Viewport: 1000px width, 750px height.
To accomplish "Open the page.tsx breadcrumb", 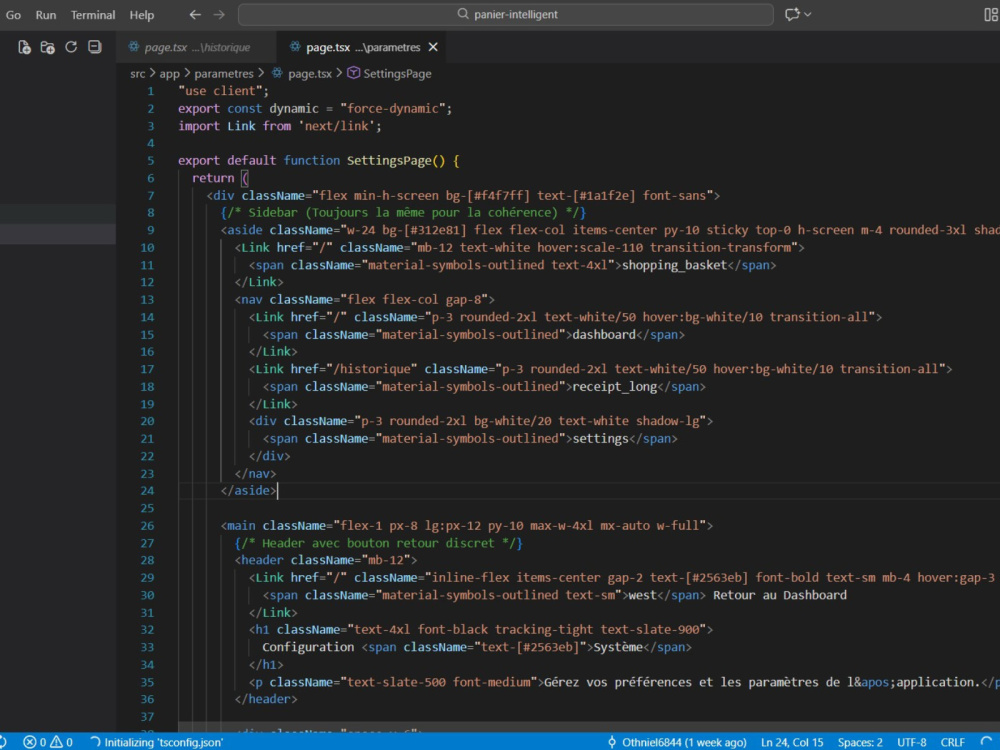I will (309, 74).
